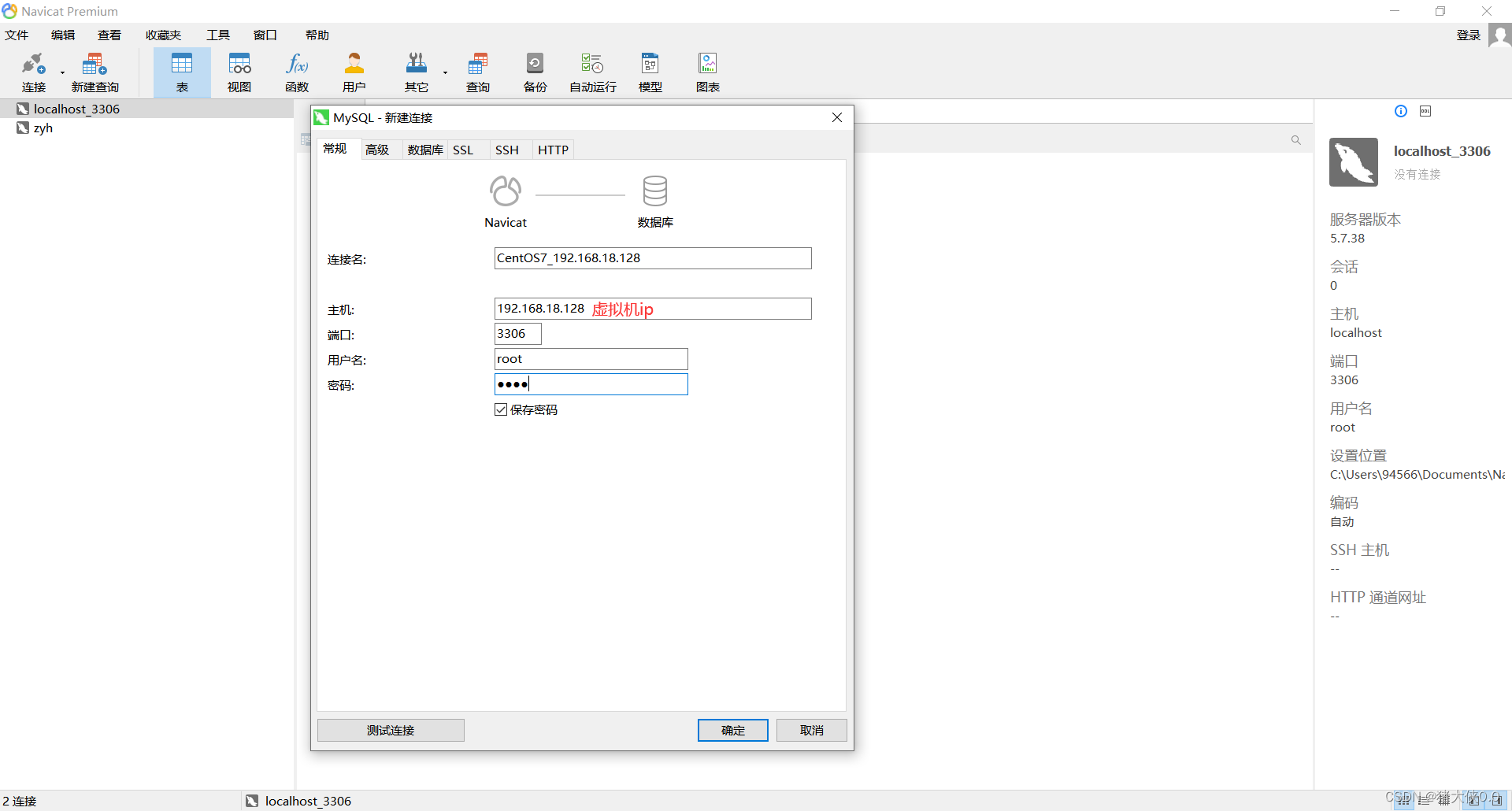Open the Automation (自动运行) toolbar icon
Image resolution: width=1512 pixels, height=811 pixels.
pyautogui.click(x=593, y=72)
